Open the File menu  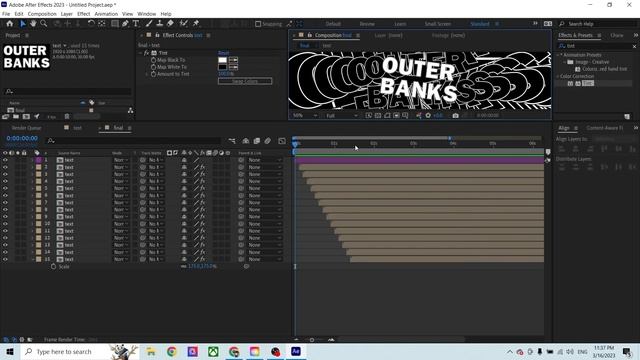click(x=6, y=14)
